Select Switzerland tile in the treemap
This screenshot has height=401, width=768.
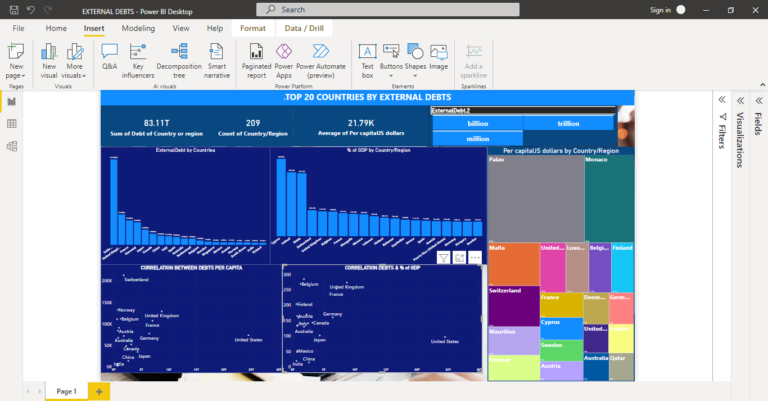pyautogui.click(x=514, y=307)
